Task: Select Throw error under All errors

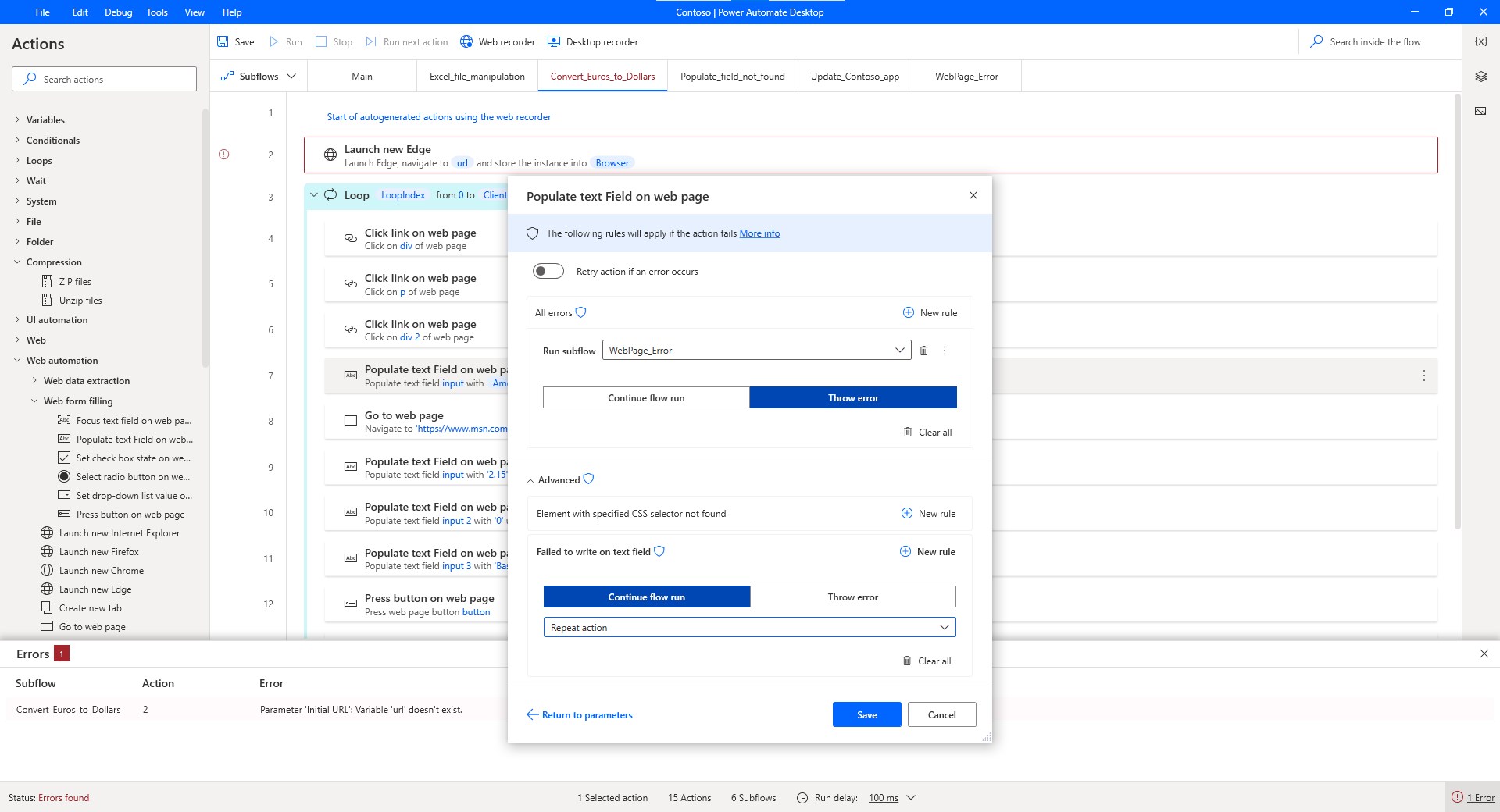Action: [852, 397]
